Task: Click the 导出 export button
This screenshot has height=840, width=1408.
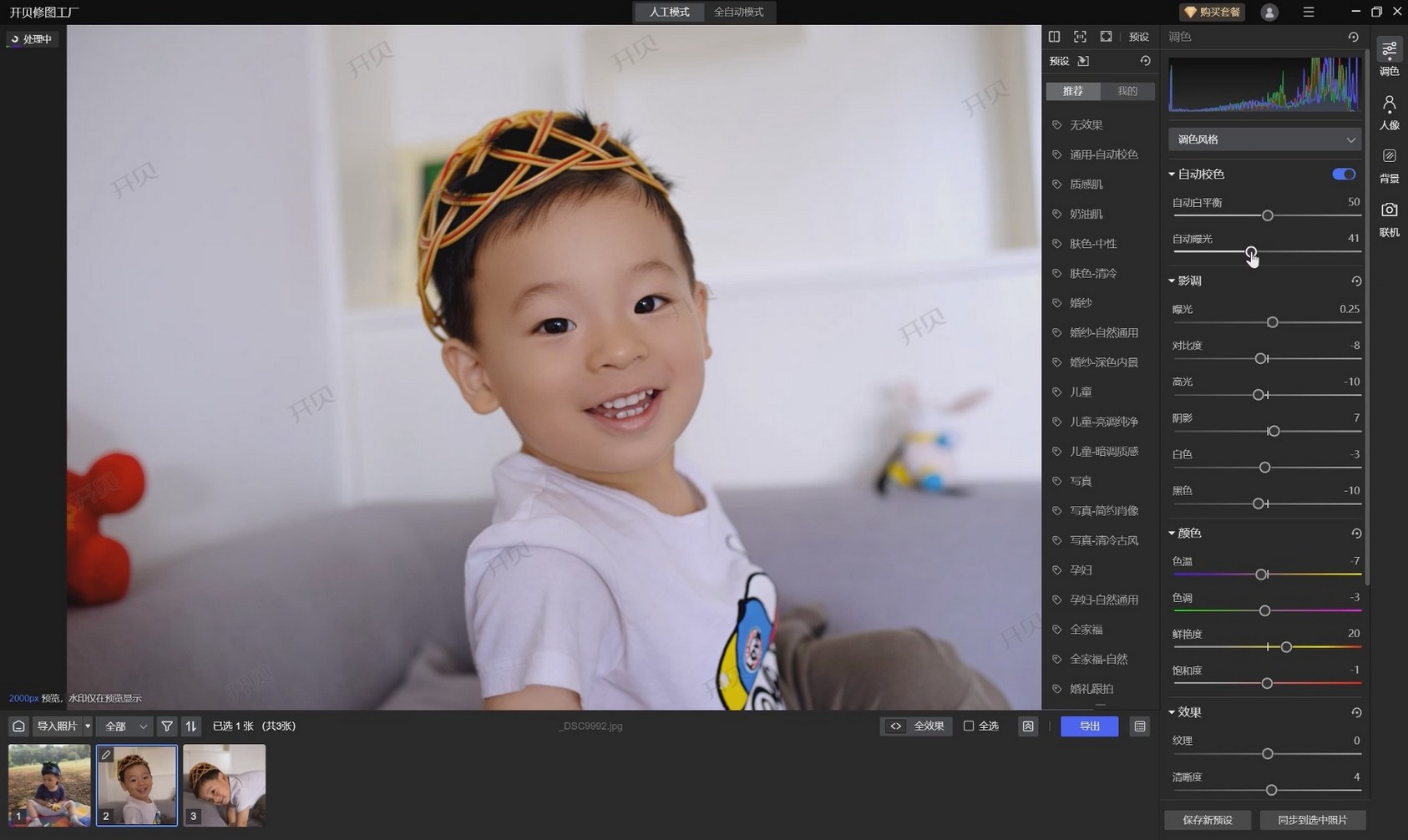Action: coord(1089,726)
